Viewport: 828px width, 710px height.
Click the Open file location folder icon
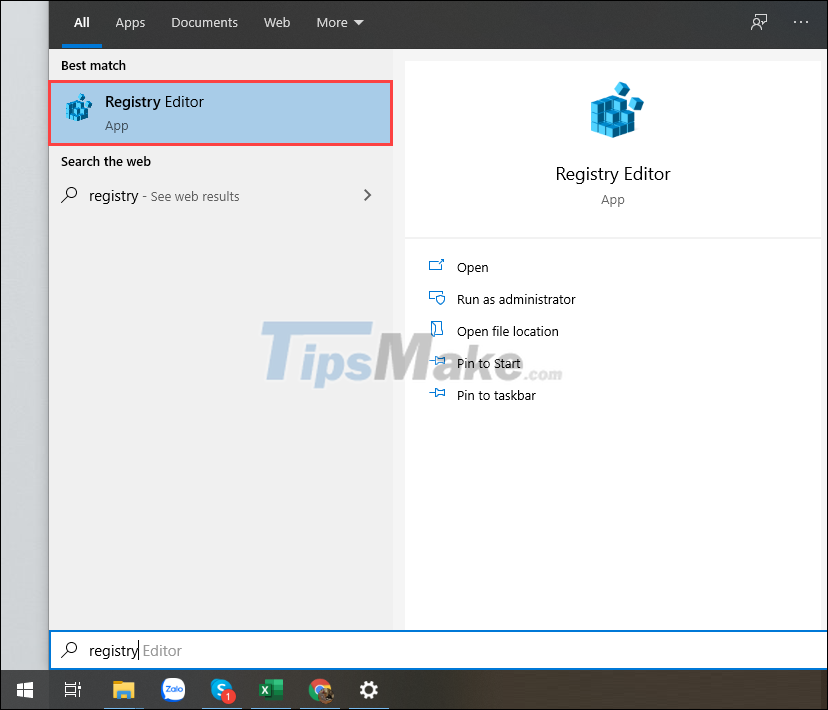click(437, 330)
